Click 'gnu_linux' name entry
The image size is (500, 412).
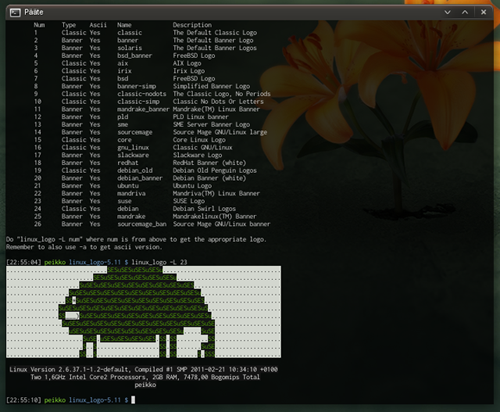(133, 148)
